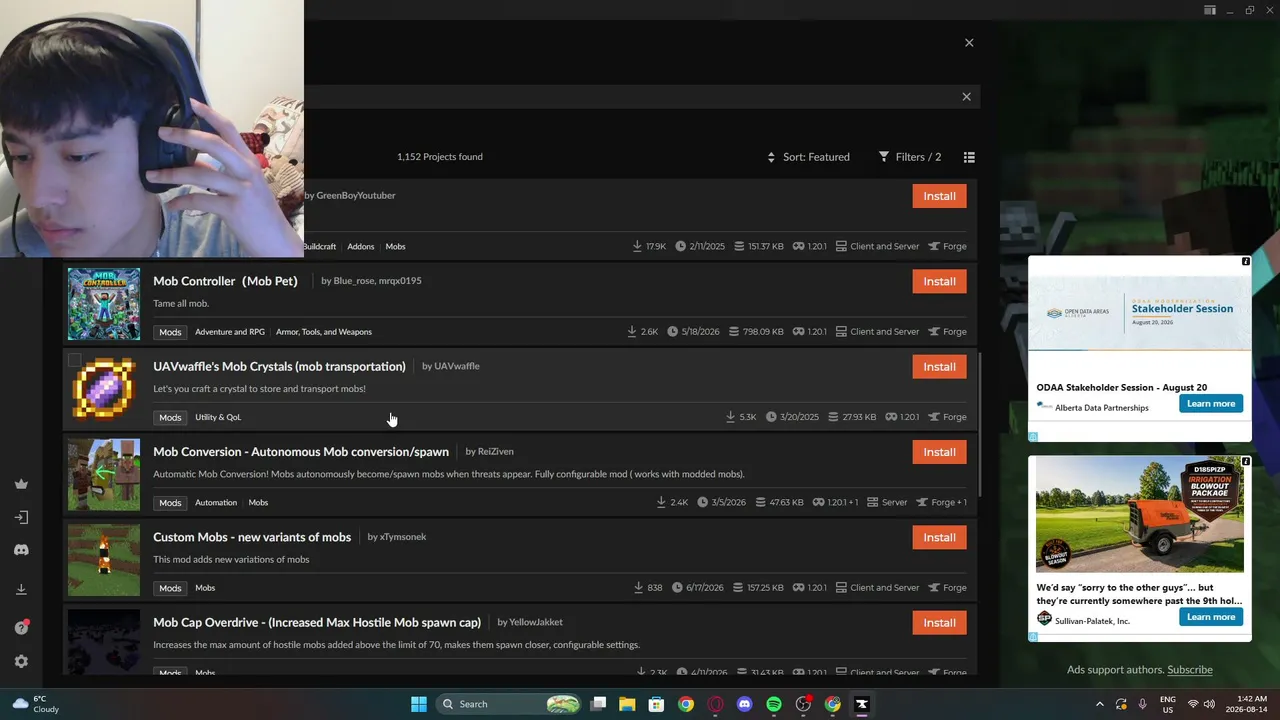Tick the checkbox on Mob Crystals thumbnail
This screenshot has width=1280, height=720.
(74, 360)
